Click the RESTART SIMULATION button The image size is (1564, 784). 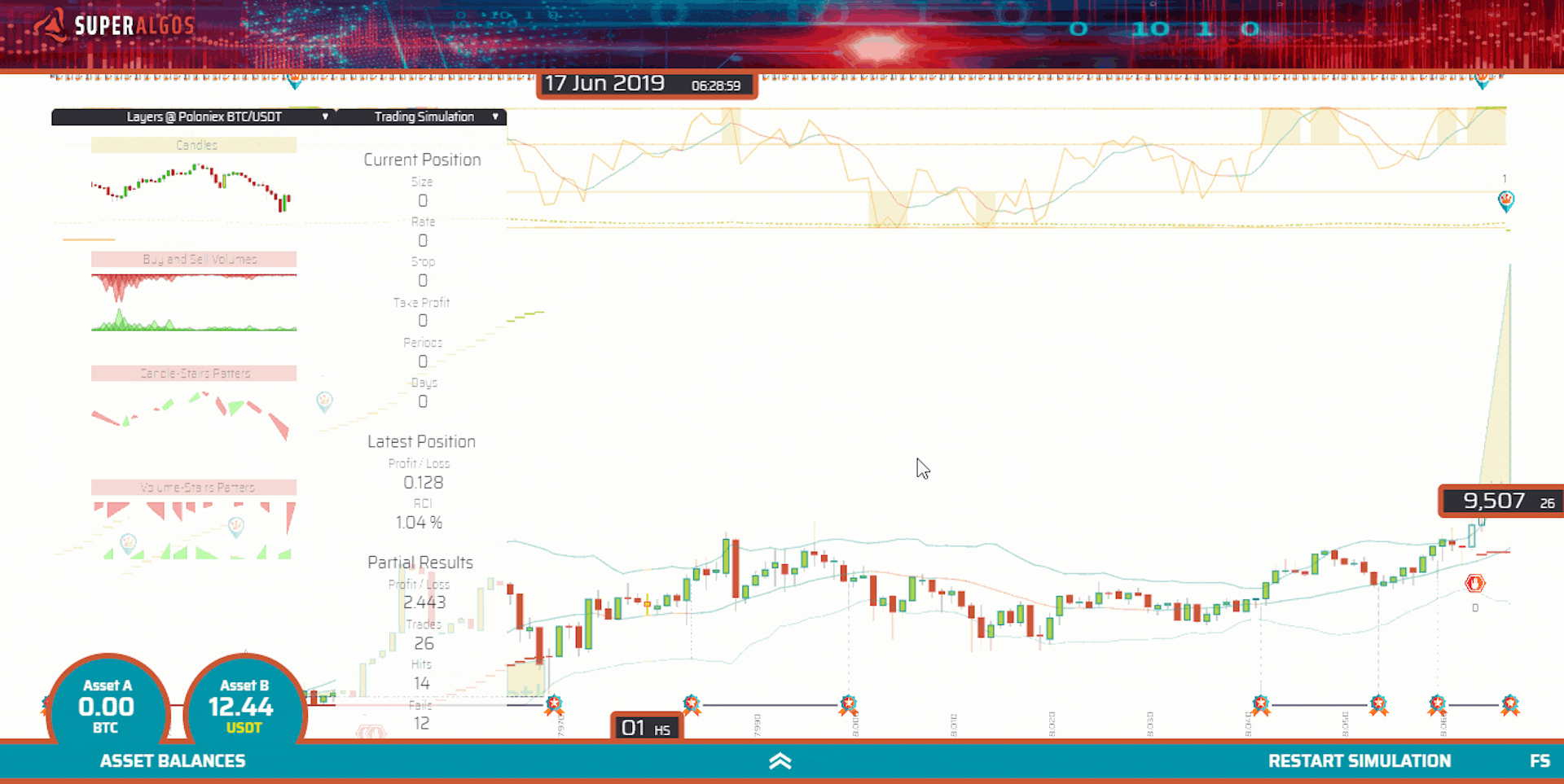1360,760
